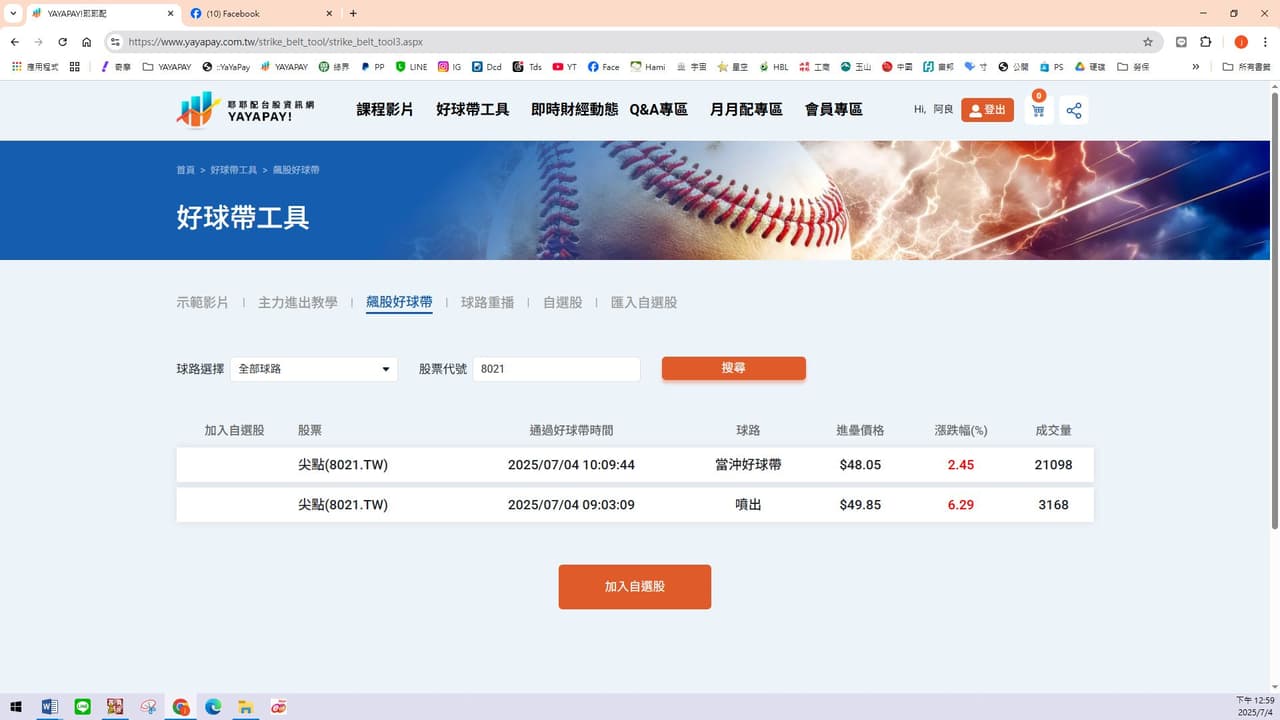Open the LINE bookmark

coord(411,67)
